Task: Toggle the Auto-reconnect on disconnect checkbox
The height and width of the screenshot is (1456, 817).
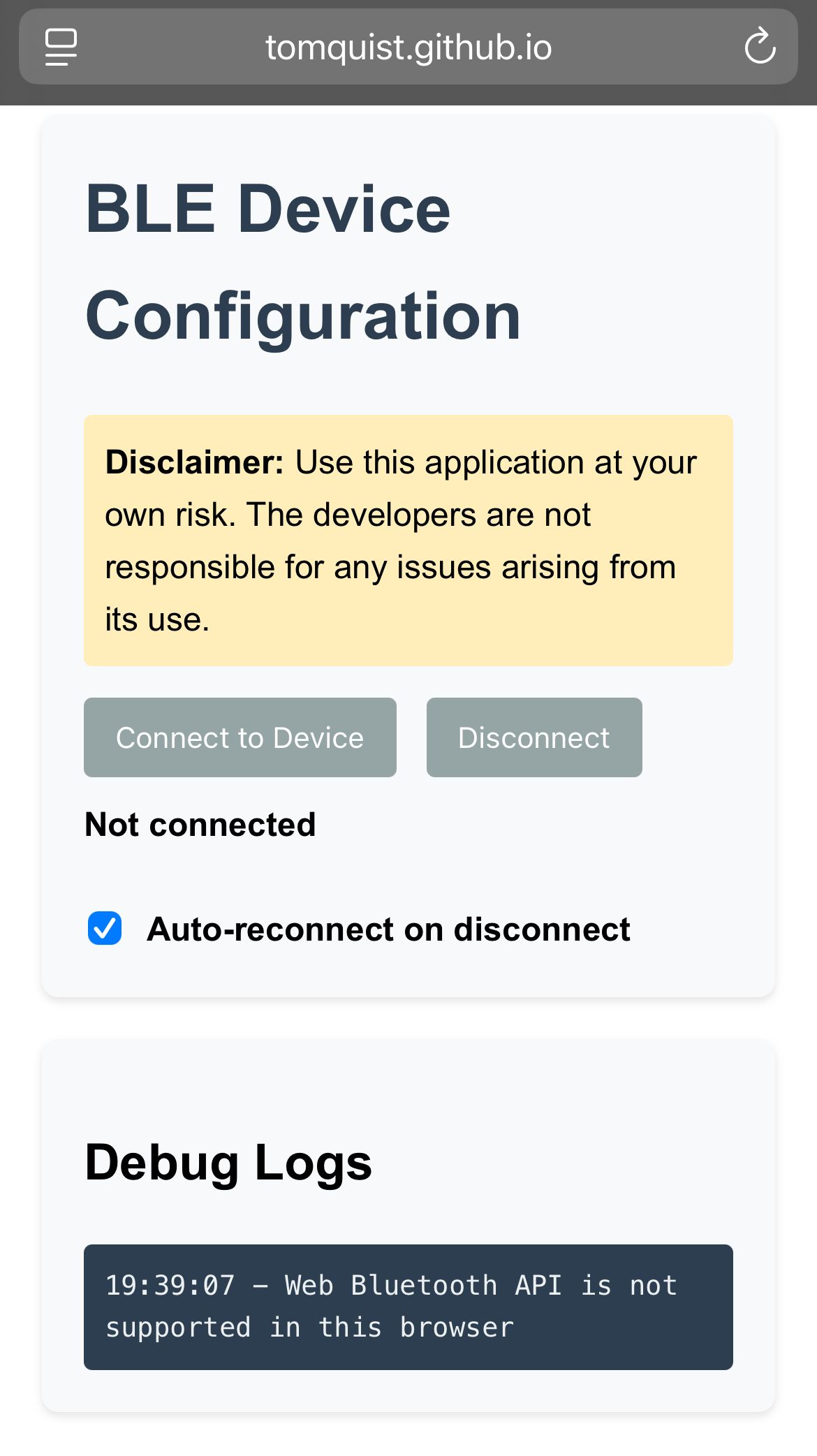Action: 105,928
